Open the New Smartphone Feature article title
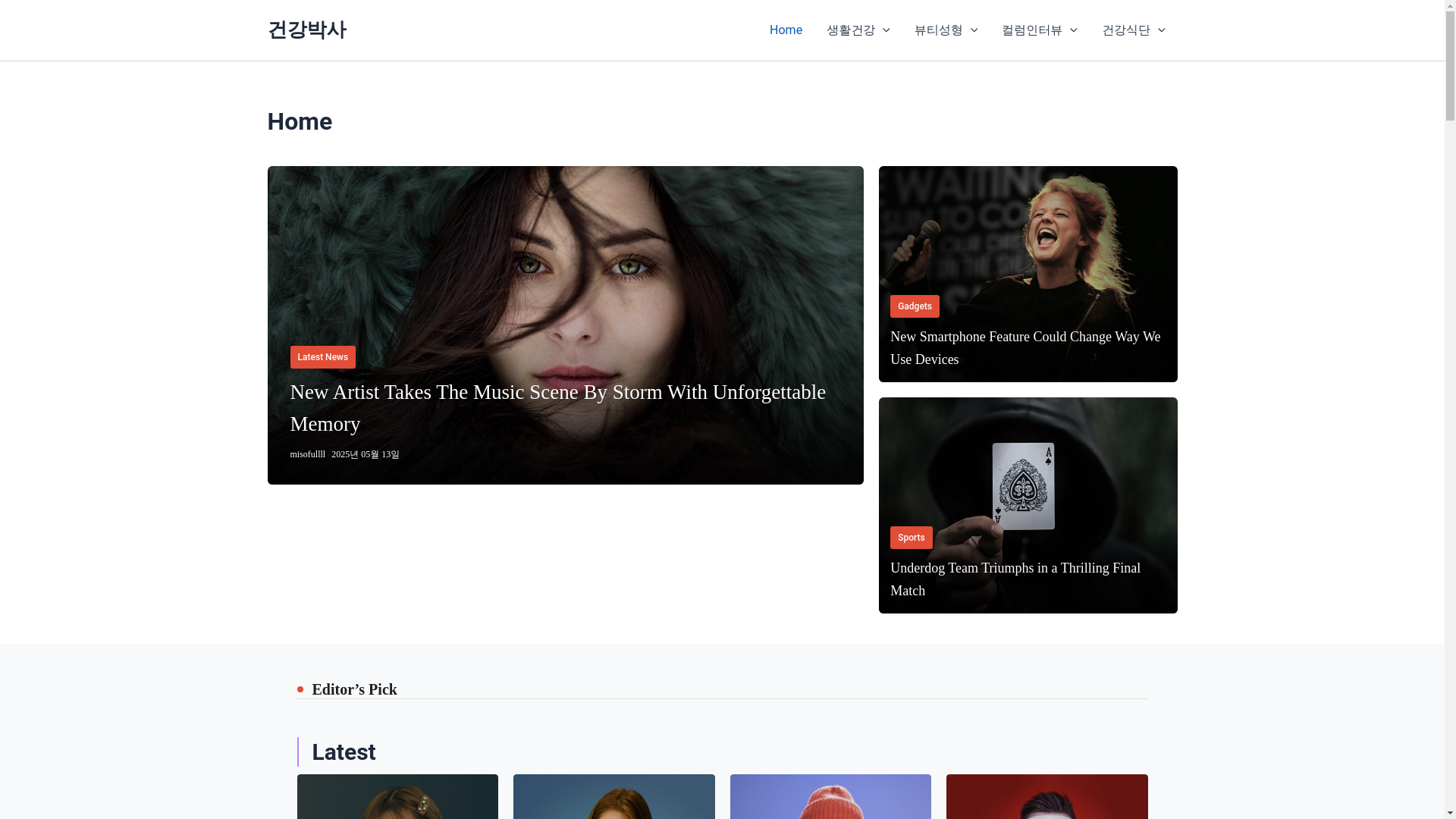Screen dimensions: 1456x819 tap(1025, 348)
